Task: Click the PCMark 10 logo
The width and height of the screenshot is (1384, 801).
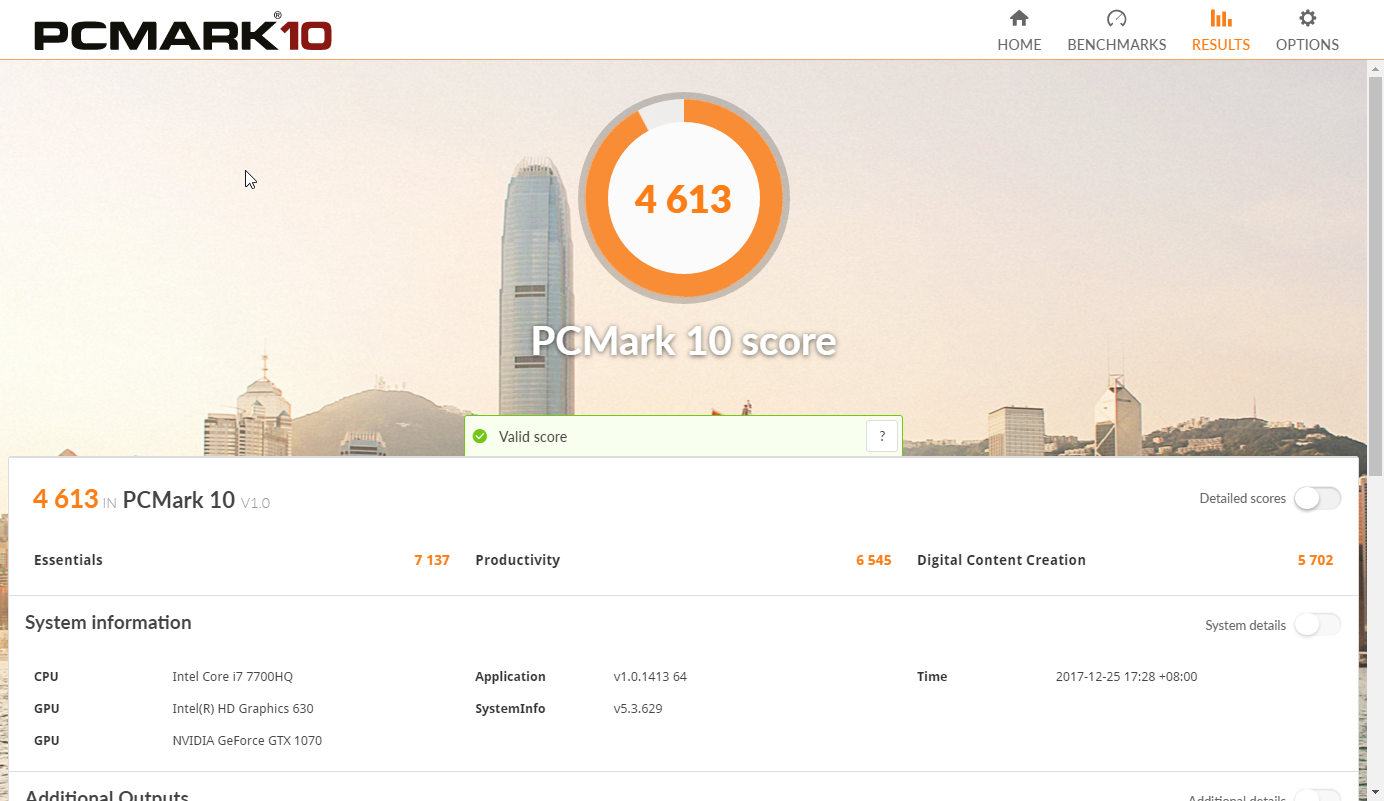Action: (x=183, y=33)
